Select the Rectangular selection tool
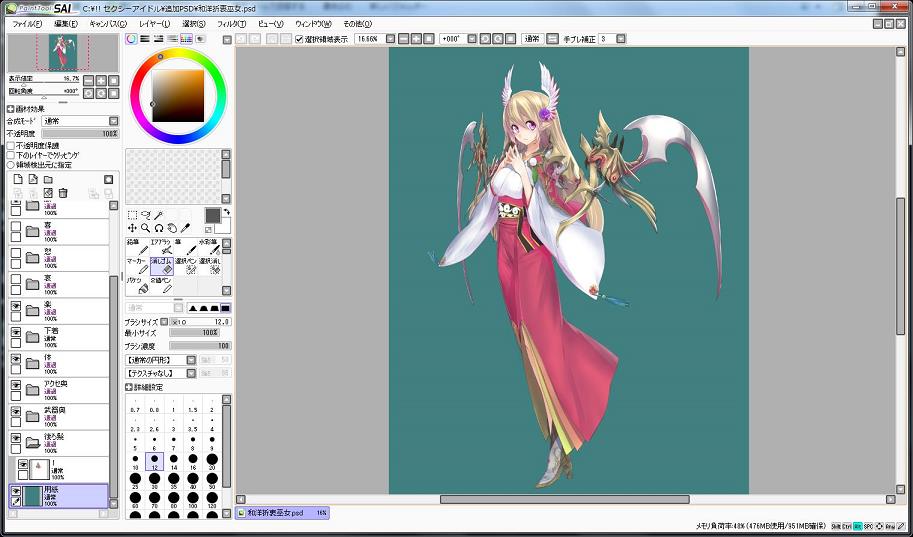 pos(132,215)
